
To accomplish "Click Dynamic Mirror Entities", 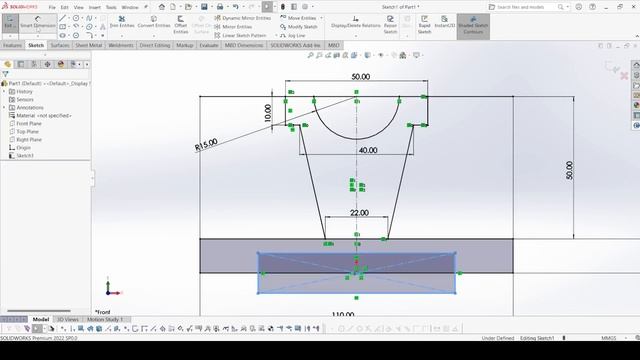I will click(242, 18).
